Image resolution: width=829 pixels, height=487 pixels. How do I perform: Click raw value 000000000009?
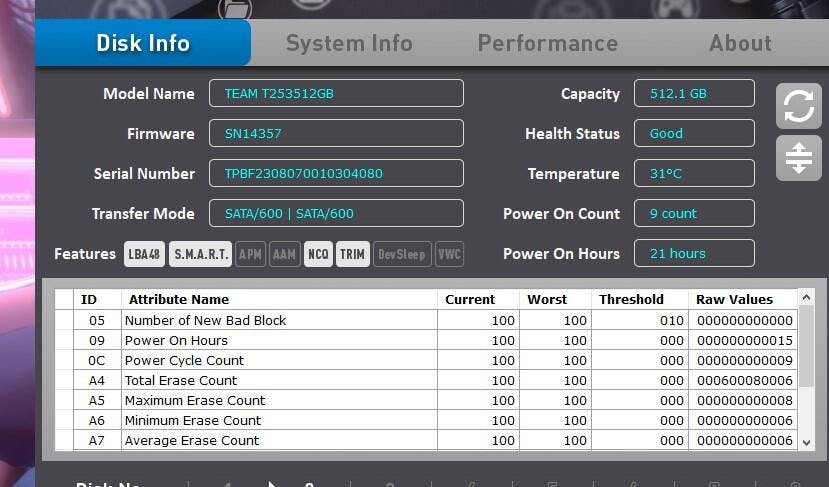[744, 361]
